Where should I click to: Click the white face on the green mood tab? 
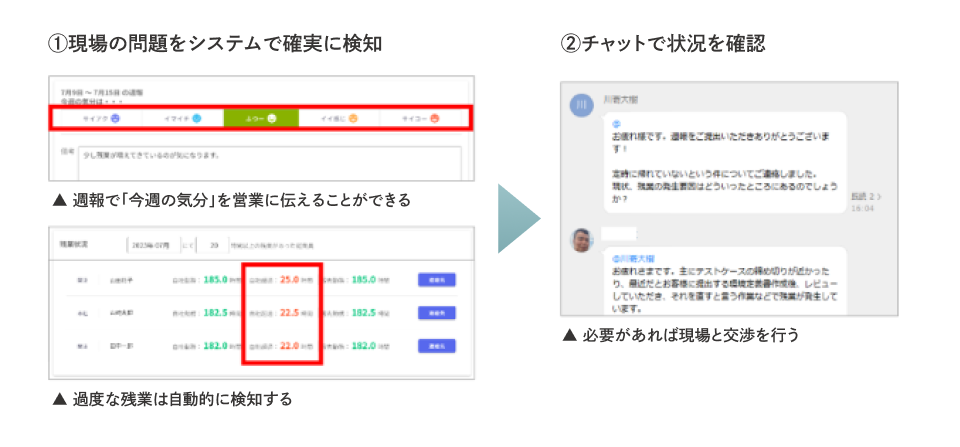[272, 118]
